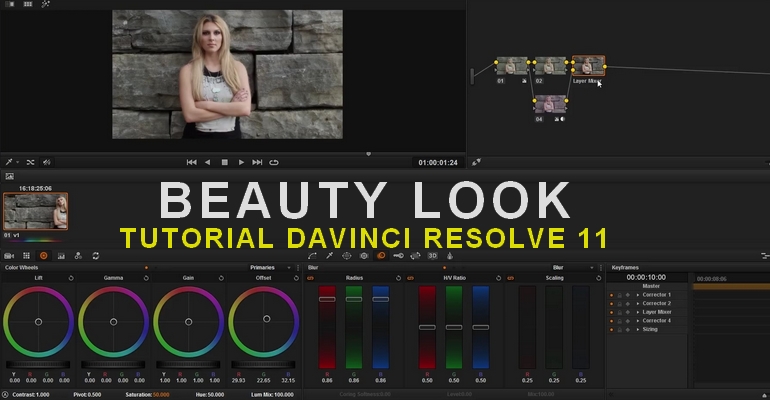Lock the Sizing keyframe track
This screenshot has height=400, width=770.
(619, 329)
